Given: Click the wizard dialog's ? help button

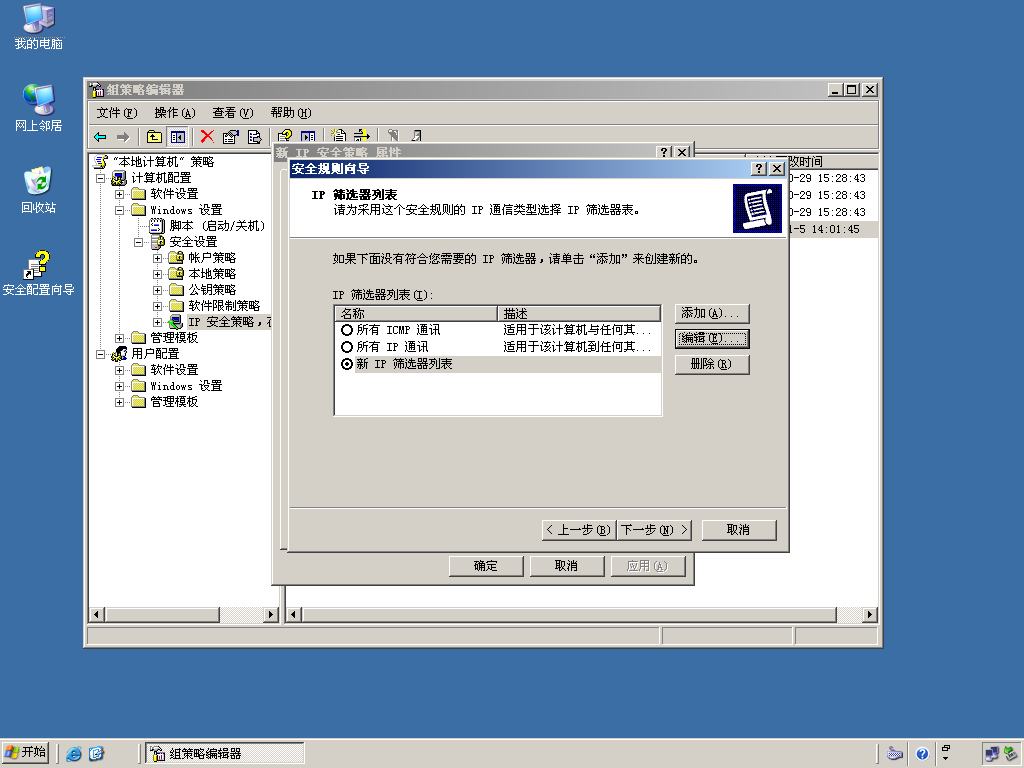Looking at the screenshot, I should pos(758,168).
